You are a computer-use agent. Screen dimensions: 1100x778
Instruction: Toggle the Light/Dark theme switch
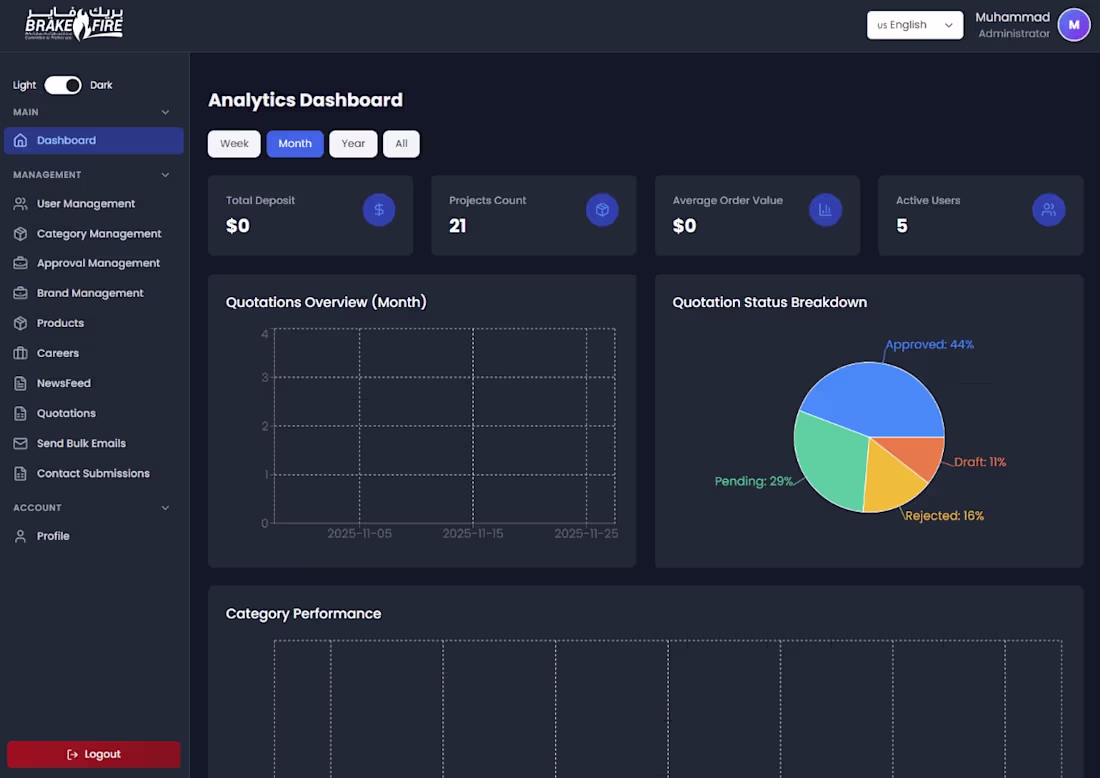pos(62,85)
